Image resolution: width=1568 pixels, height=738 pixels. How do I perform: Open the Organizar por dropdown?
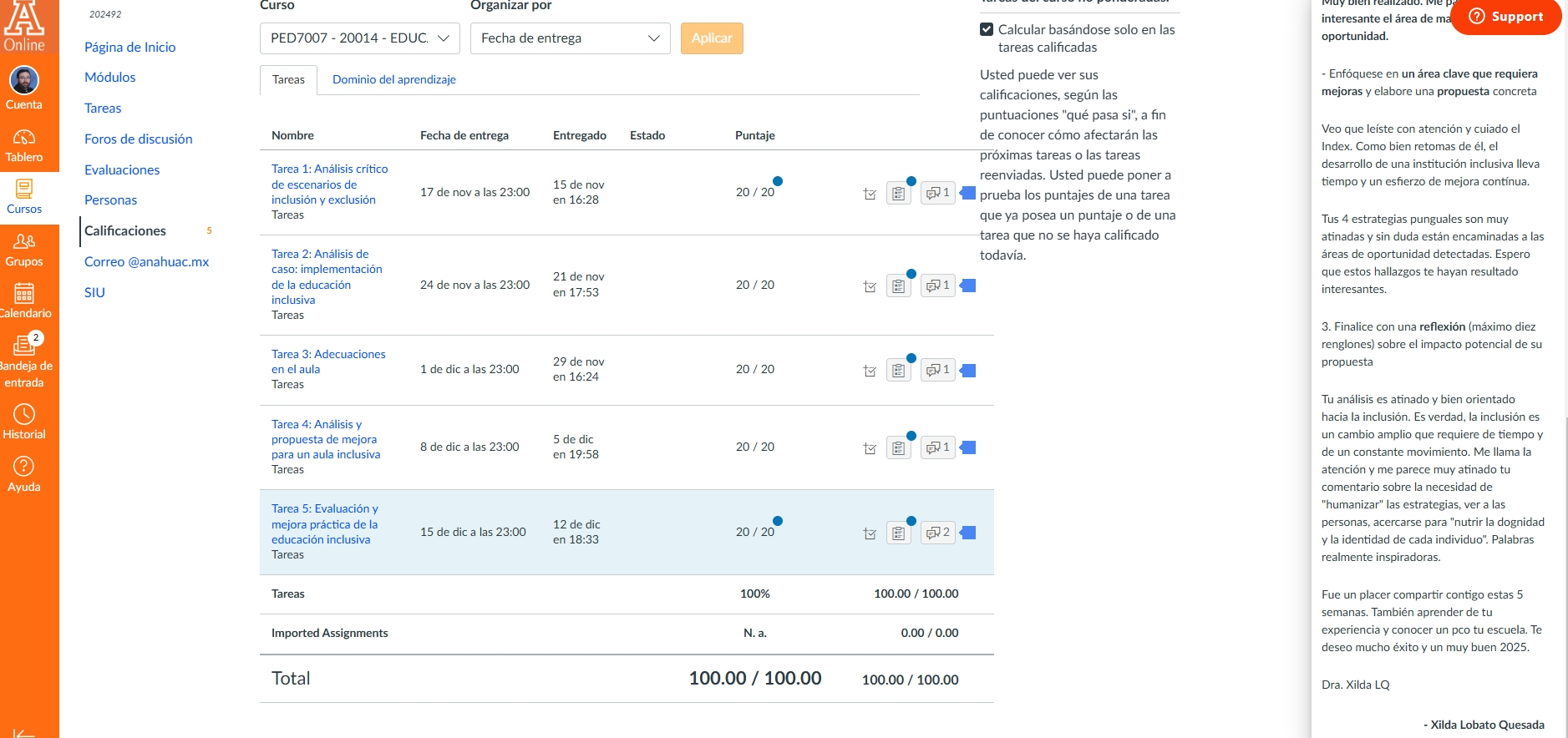click(571, 38)
